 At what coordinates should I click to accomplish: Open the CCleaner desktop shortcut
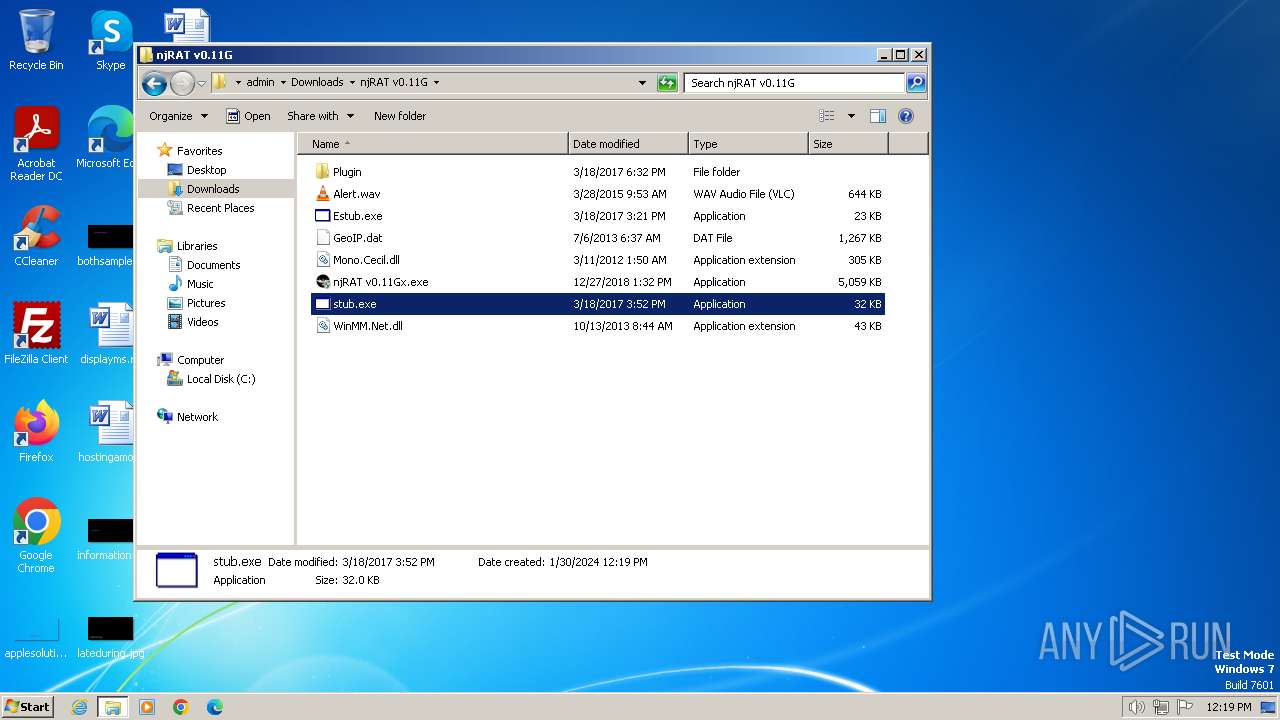pos(36,236)
